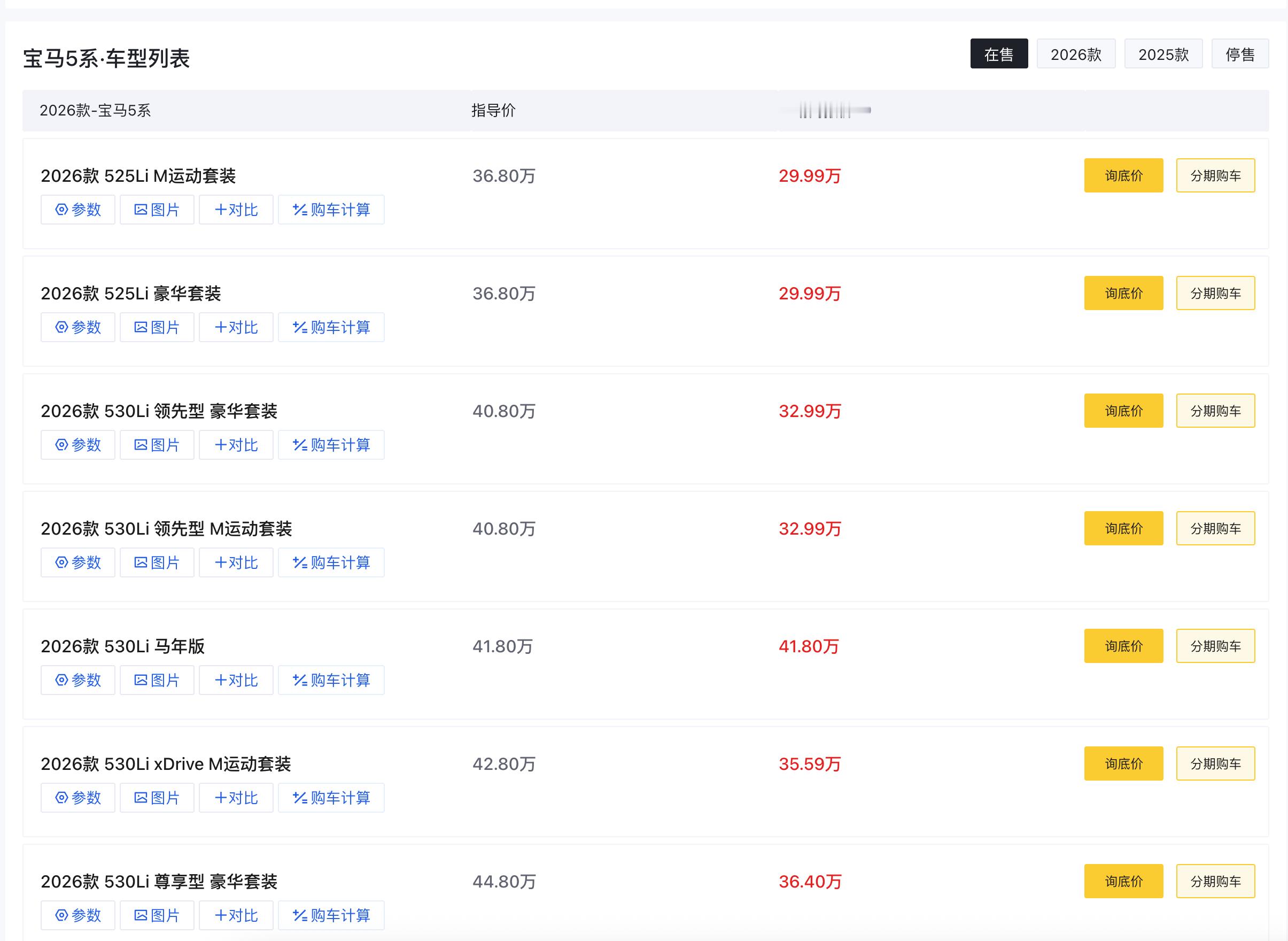The image size is (1288, 941).
Task: View 图片 for 530Li xDrive M运动套装
Action: click(x=157, y=798)
